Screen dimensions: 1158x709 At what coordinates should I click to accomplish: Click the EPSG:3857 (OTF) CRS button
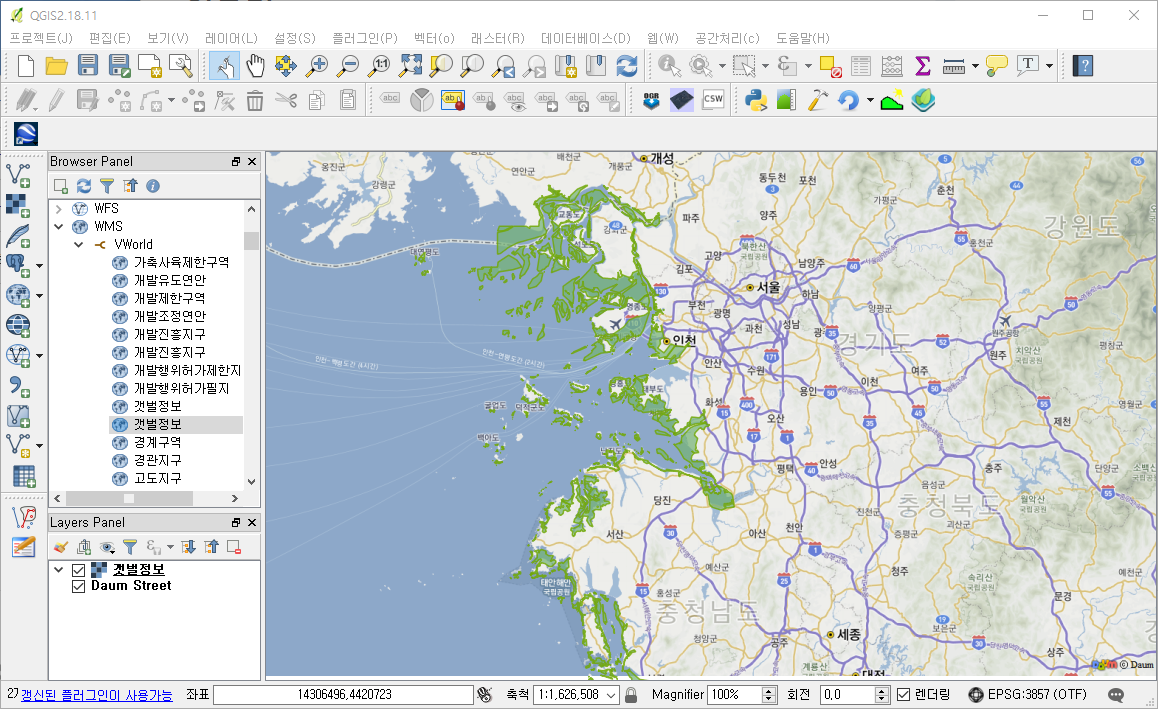click(1027, 694)
